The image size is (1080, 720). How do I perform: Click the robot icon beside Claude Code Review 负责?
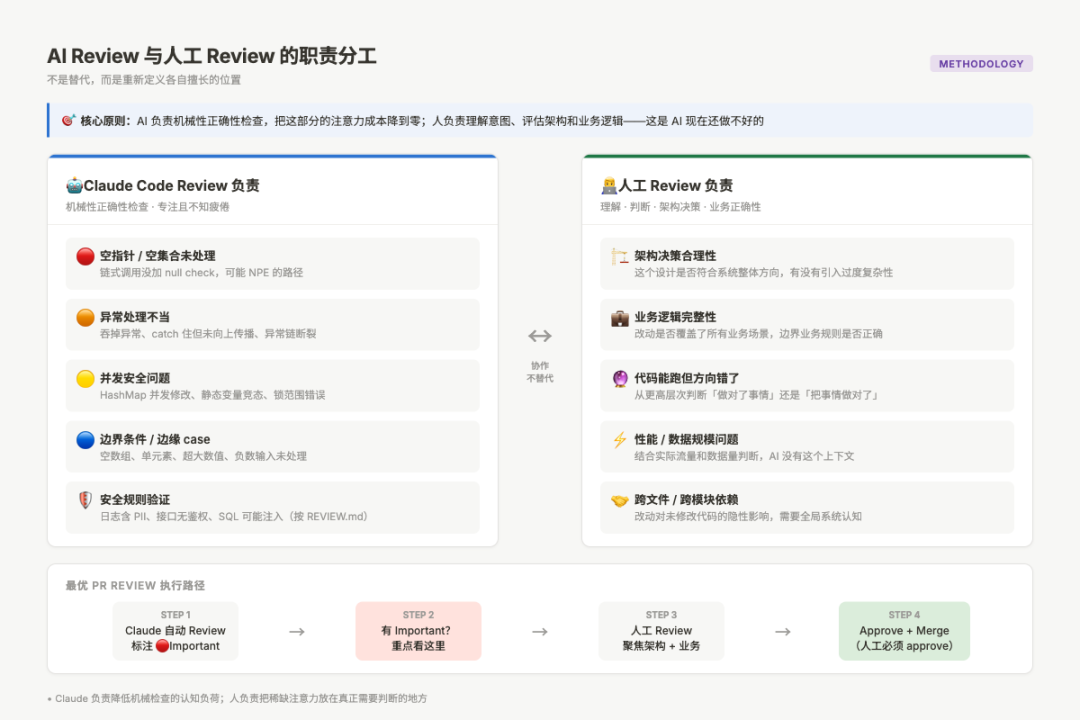[74, 185]
